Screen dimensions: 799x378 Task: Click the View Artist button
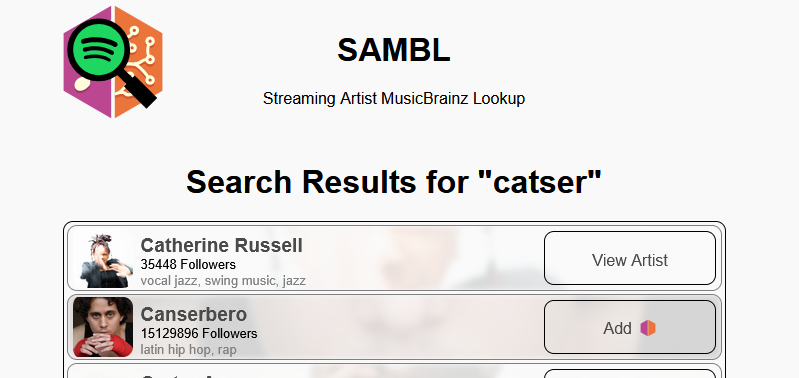[630, 258]
